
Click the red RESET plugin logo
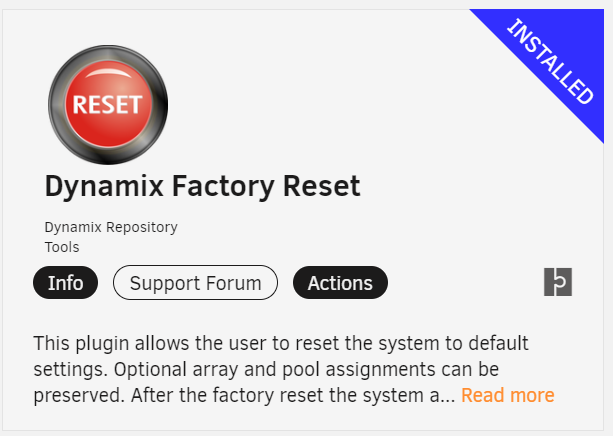[x=108, y=105]
